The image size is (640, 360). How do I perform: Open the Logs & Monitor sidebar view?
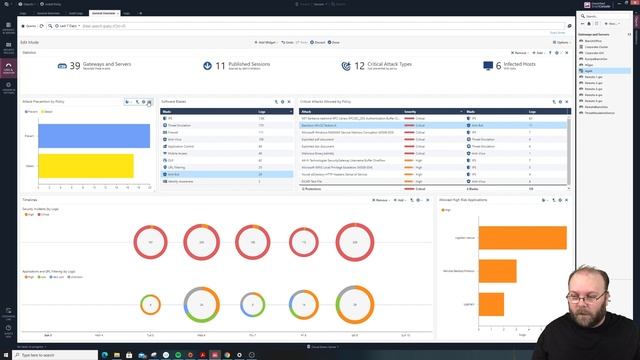[x=9, y=68]
